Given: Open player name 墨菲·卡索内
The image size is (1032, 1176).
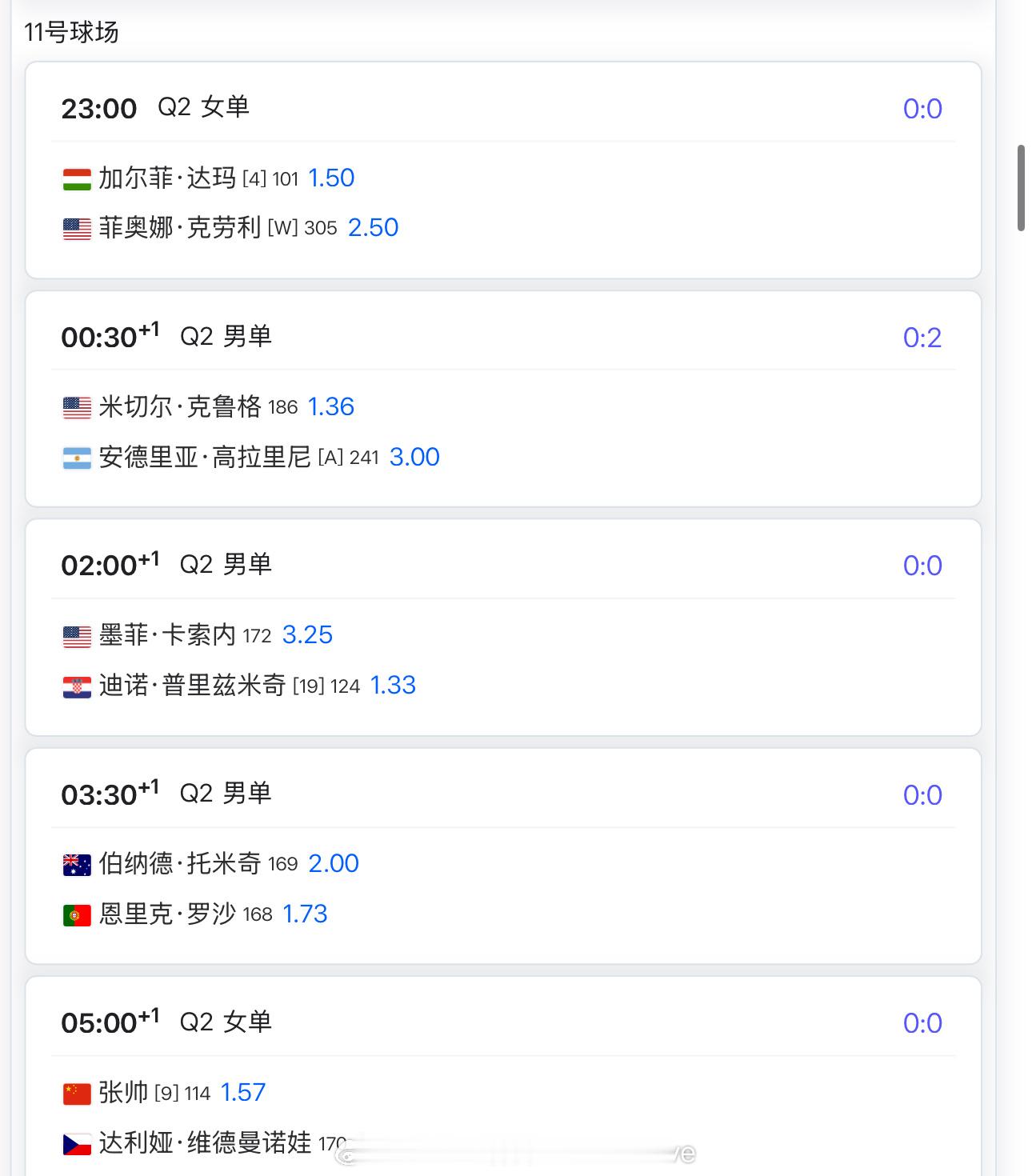Looking at the screenshot, I should pos(168,635).
